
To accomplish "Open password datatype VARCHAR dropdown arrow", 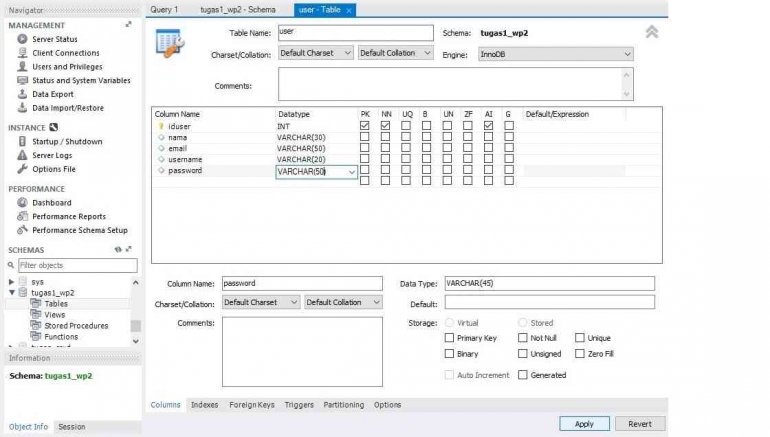I will (352, 172).
